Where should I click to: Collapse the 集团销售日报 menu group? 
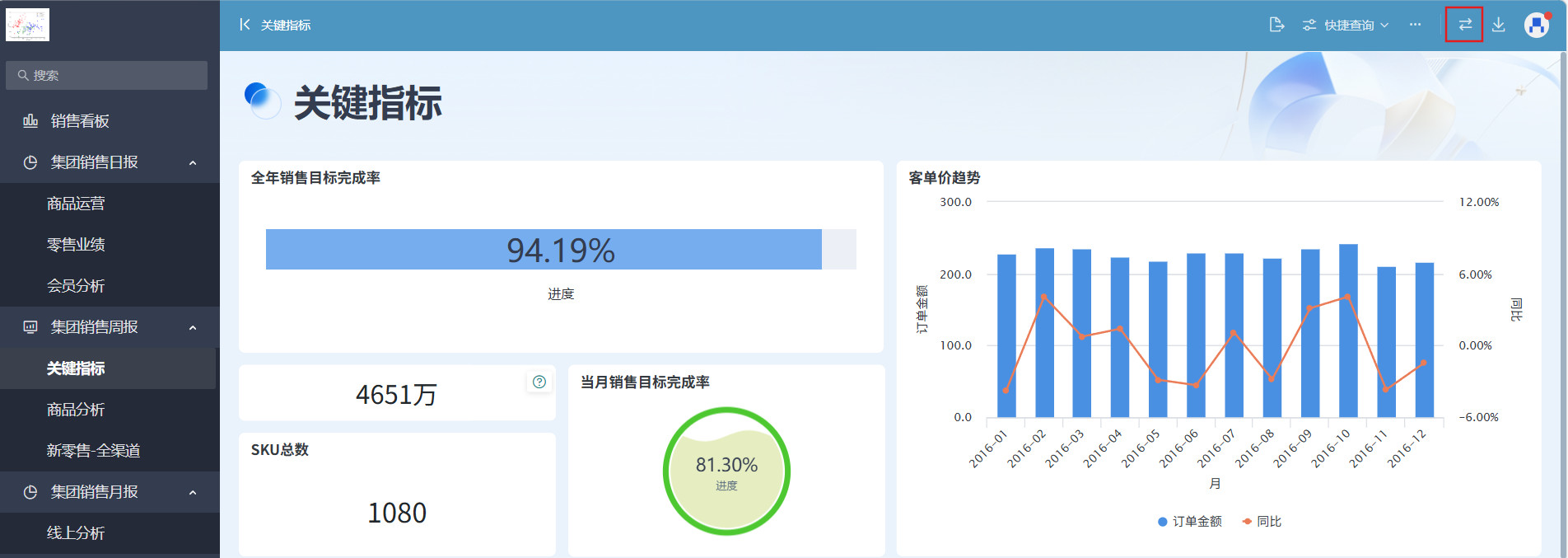pos(193,162)
